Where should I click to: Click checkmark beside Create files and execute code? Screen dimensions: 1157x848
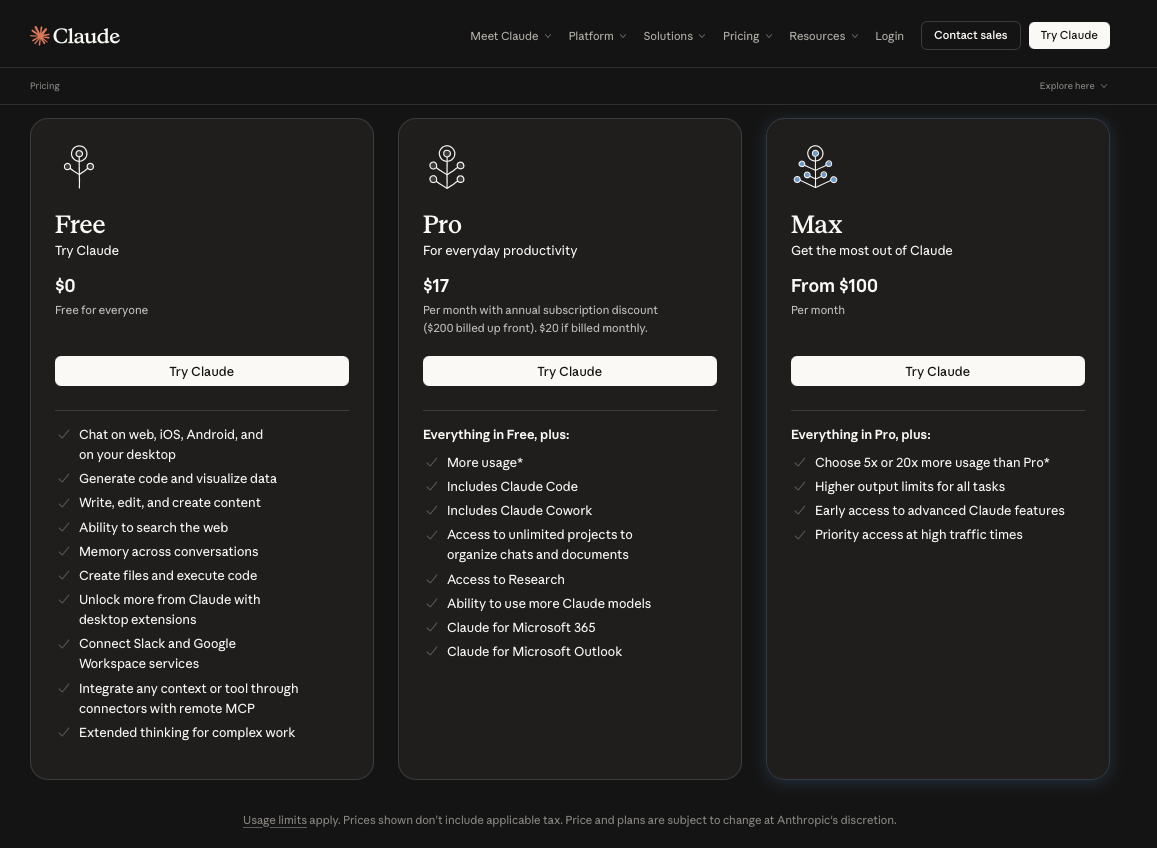(x=64, y=575)
